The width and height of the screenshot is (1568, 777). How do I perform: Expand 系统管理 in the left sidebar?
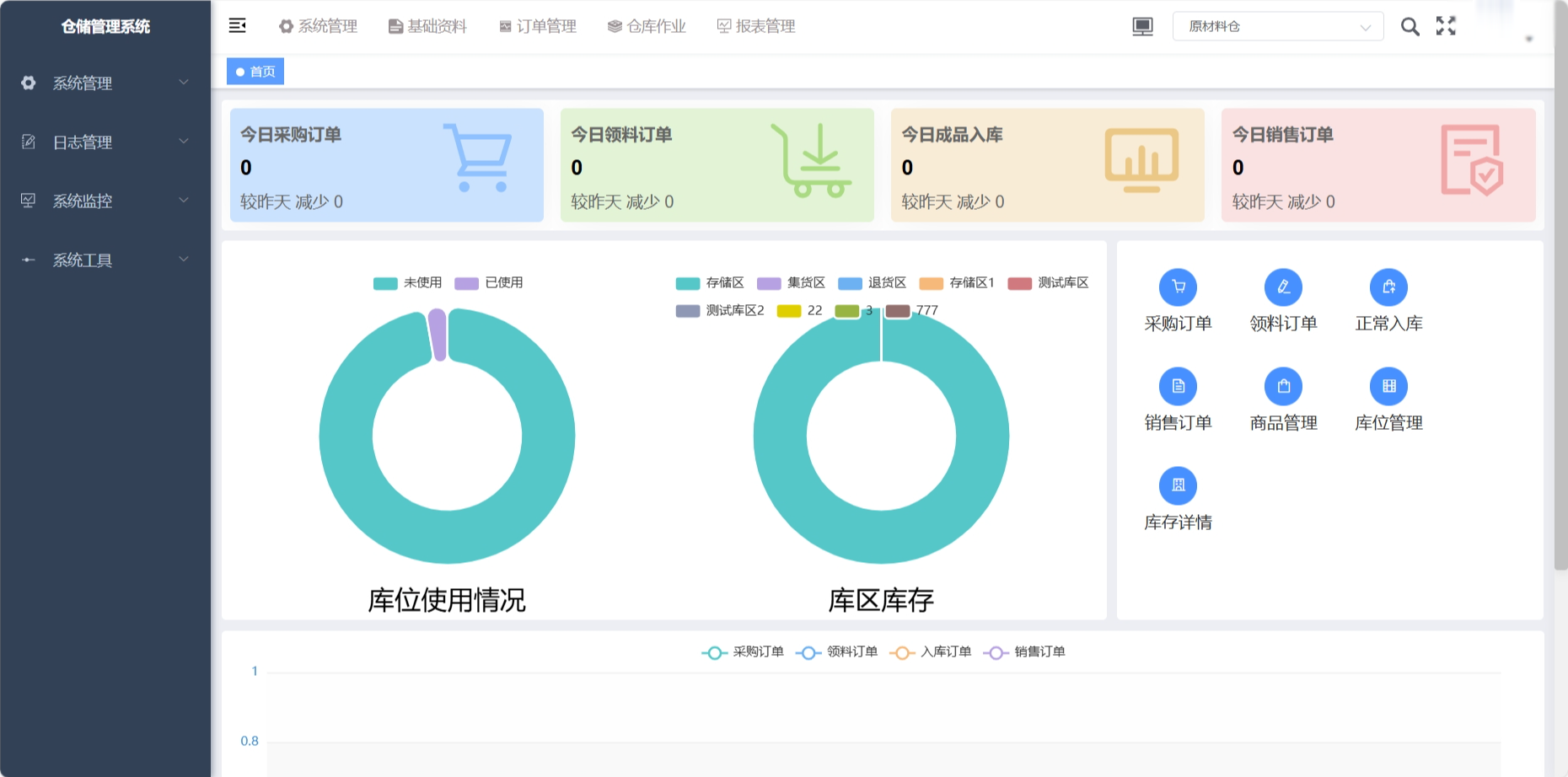[105, 83]
